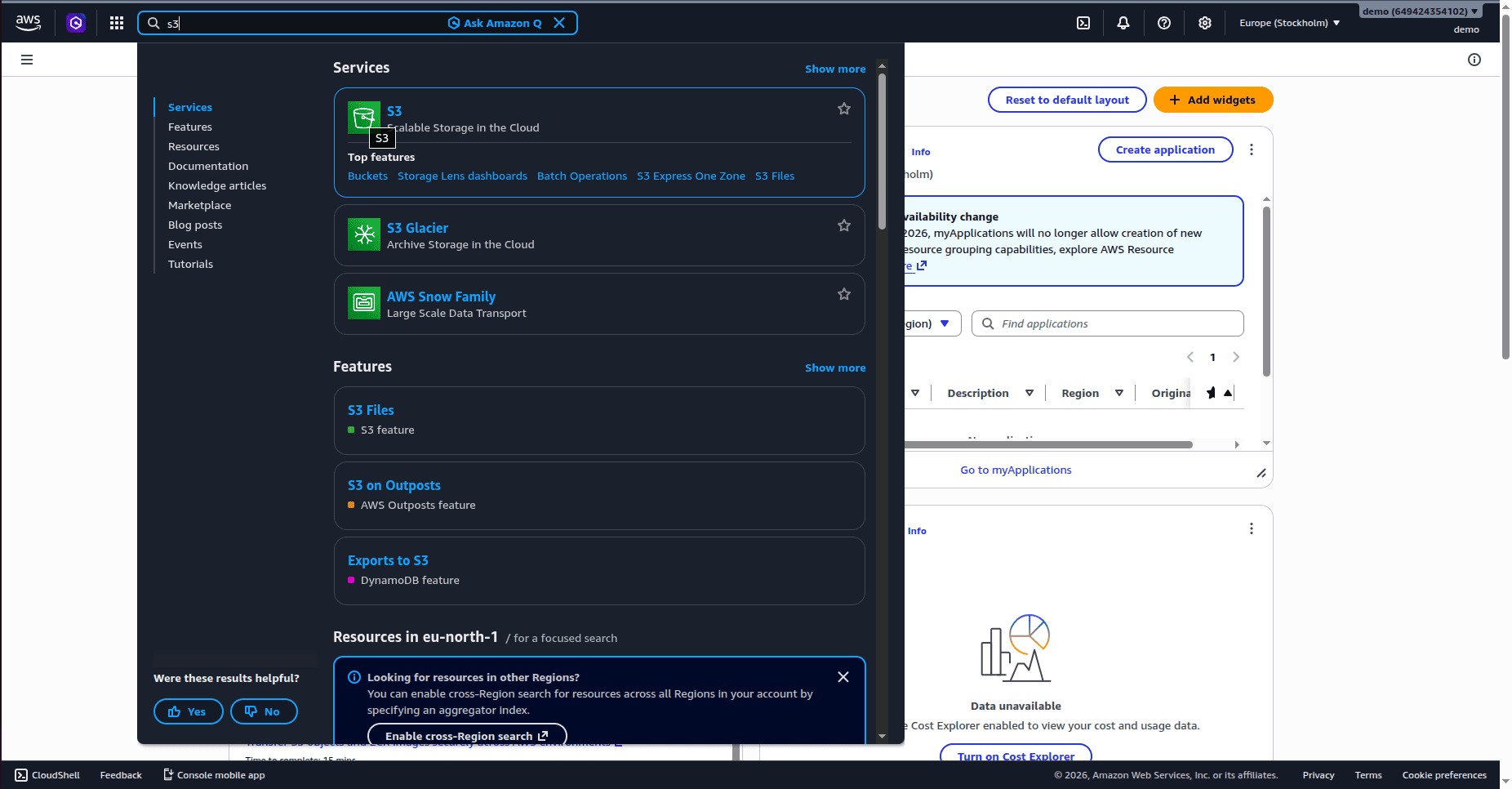
Task: Open the AWS logo home link
Action: click(28, 23)
